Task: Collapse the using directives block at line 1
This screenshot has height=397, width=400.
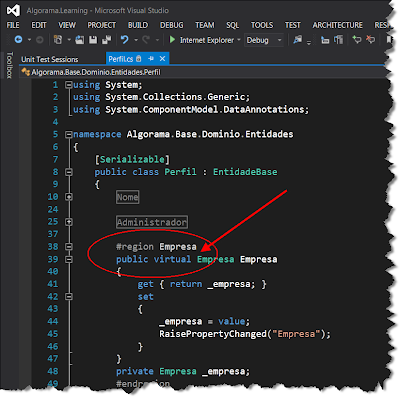Action: tap(69, 85)
